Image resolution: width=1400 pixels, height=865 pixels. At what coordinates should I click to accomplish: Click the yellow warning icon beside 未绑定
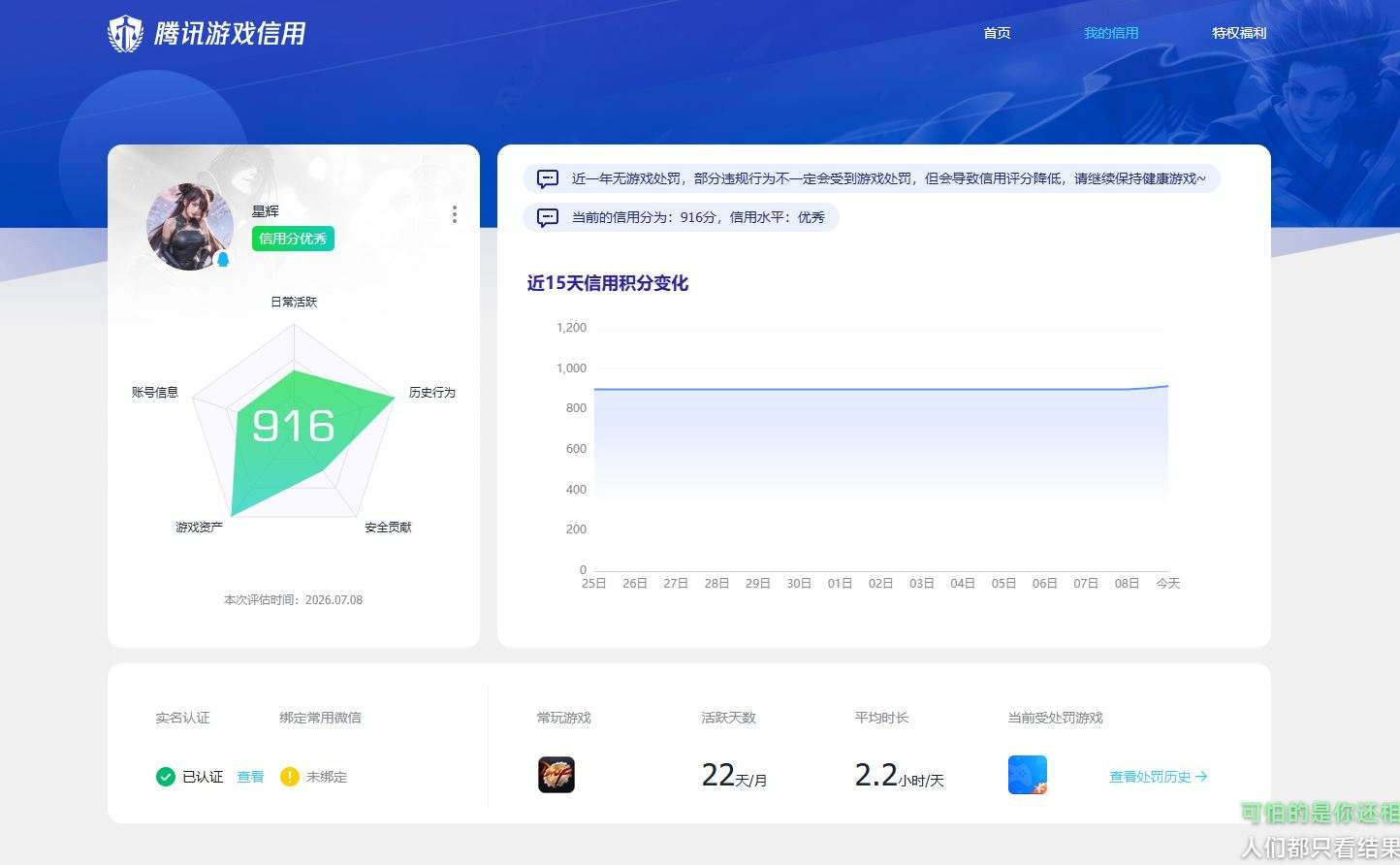[289, 777]
